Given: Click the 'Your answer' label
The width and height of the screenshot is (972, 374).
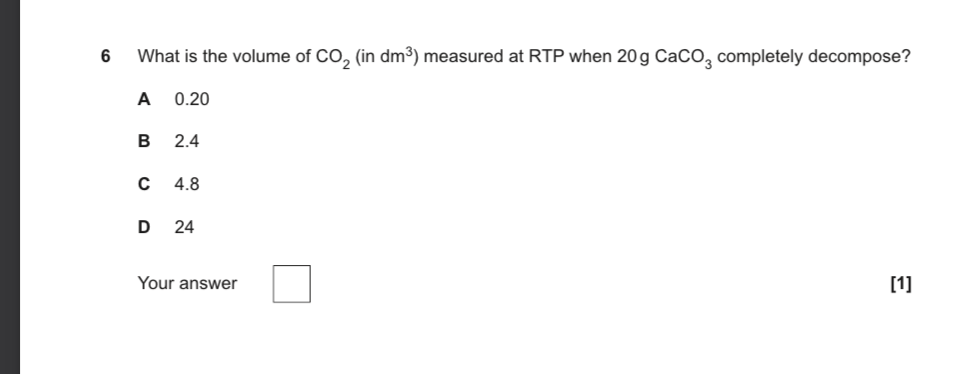Looking at the screenshot, I should click(187, 283).
